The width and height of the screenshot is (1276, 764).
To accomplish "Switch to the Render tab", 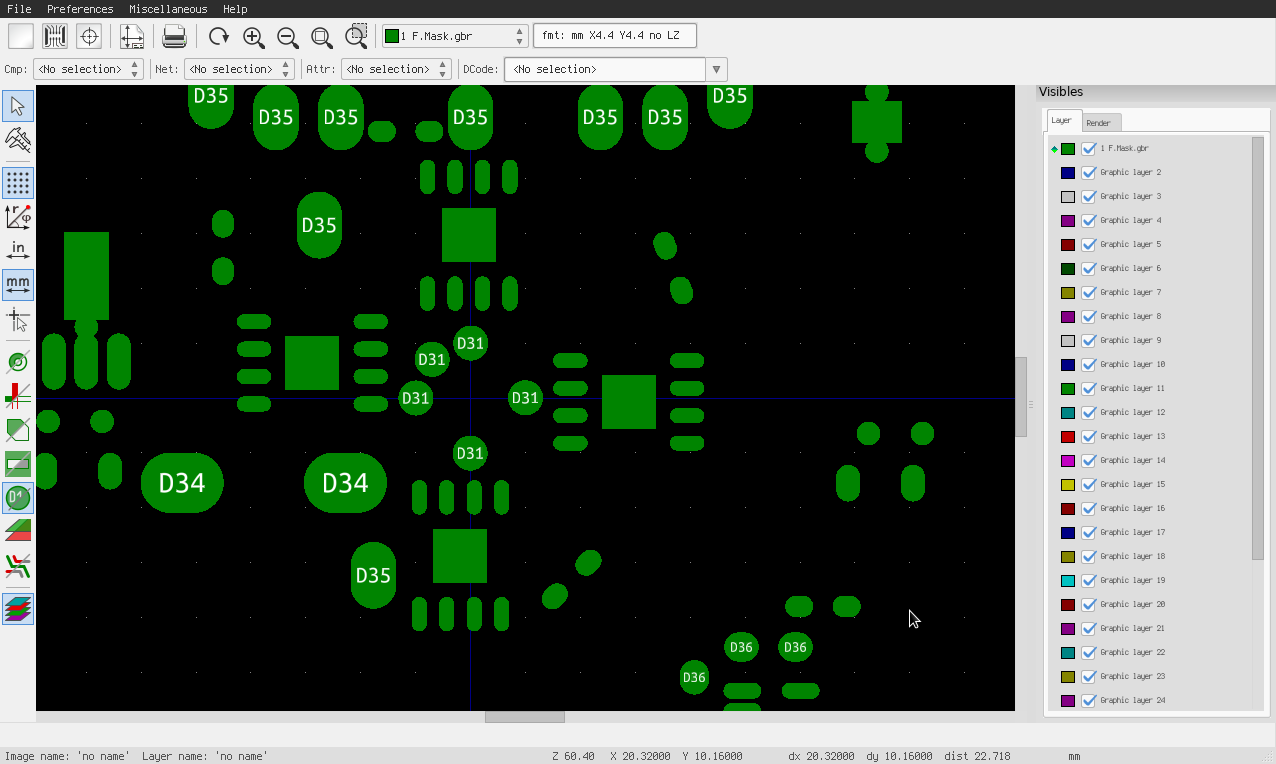I will 1098,123.
